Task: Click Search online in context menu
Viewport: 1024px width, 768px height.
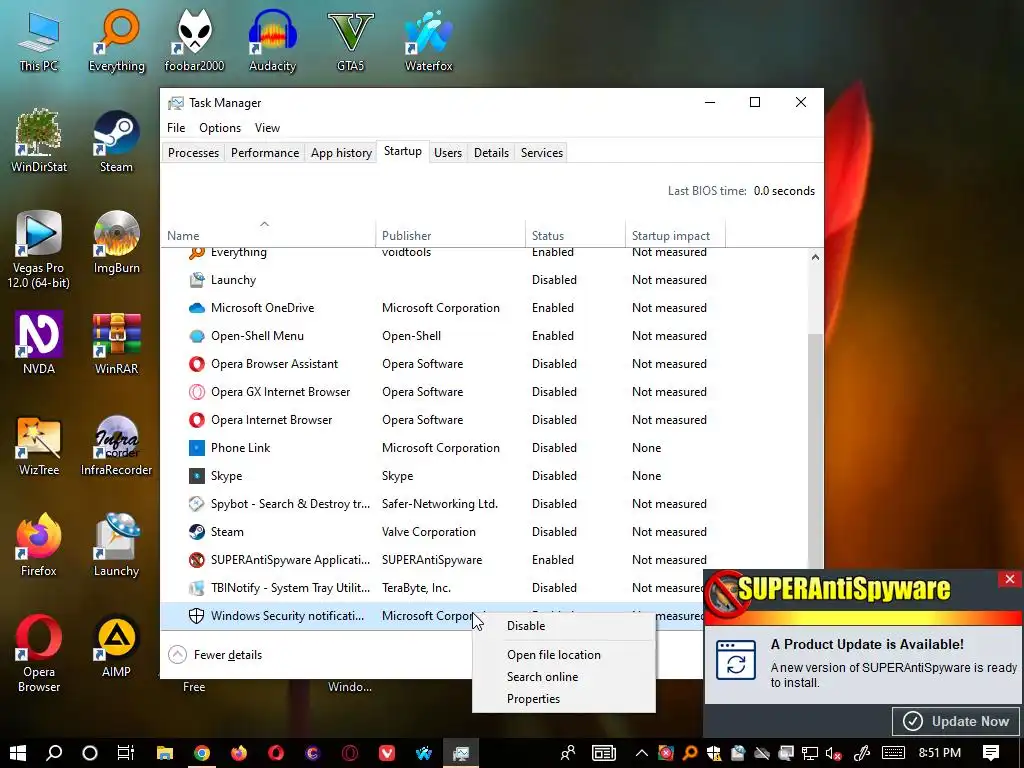Action: point(542,677)
